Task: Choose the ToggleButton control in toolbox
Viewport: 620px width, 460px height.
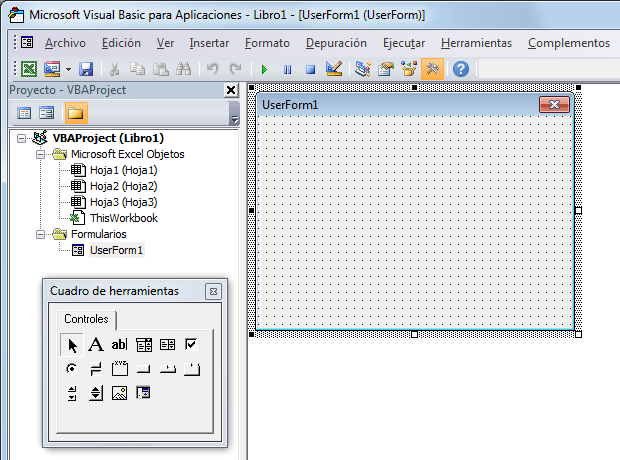Action: pos(96,369)
